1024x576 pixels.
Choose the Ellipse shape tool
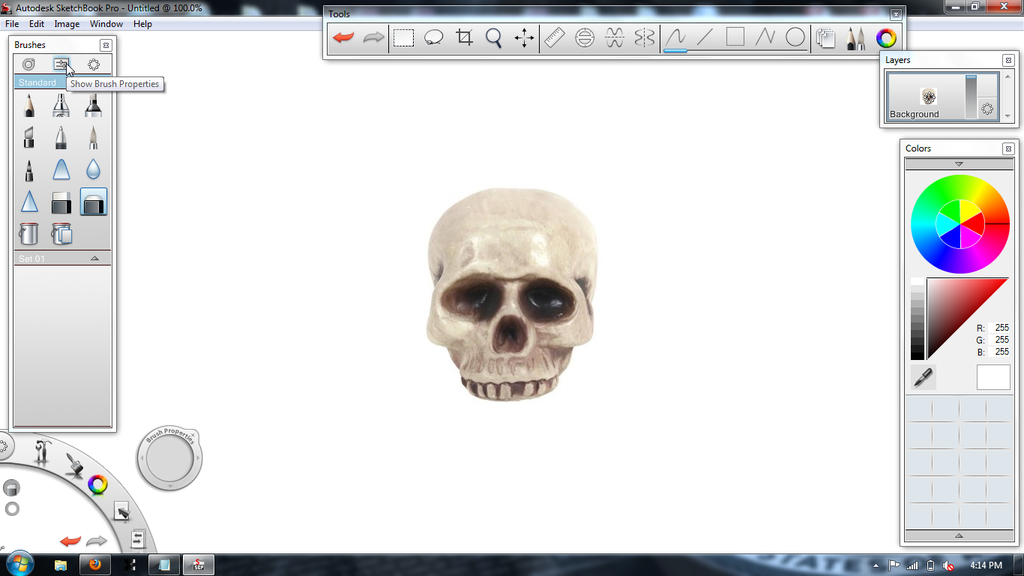click(795, 38)
